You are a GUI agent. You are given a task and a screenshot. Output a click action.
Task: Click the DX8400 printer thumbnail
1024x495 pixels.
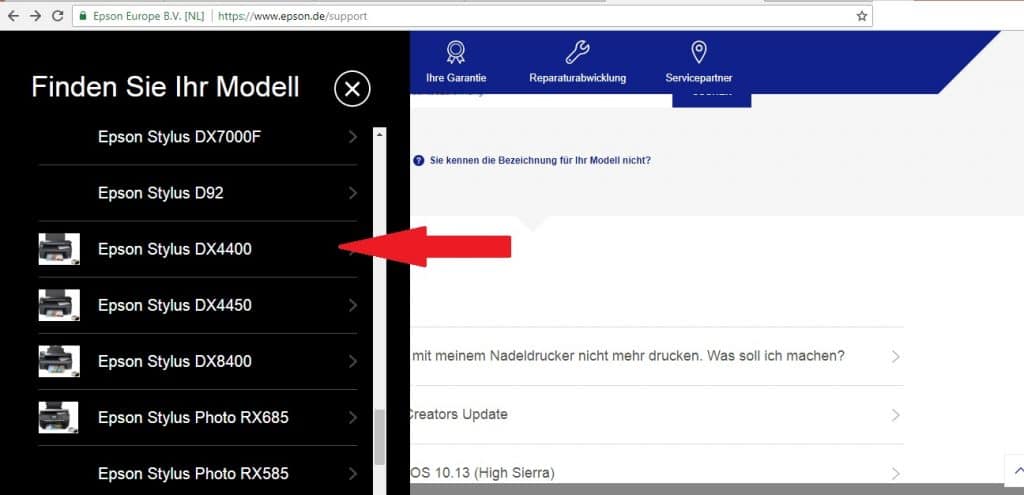tap(59, 361)
